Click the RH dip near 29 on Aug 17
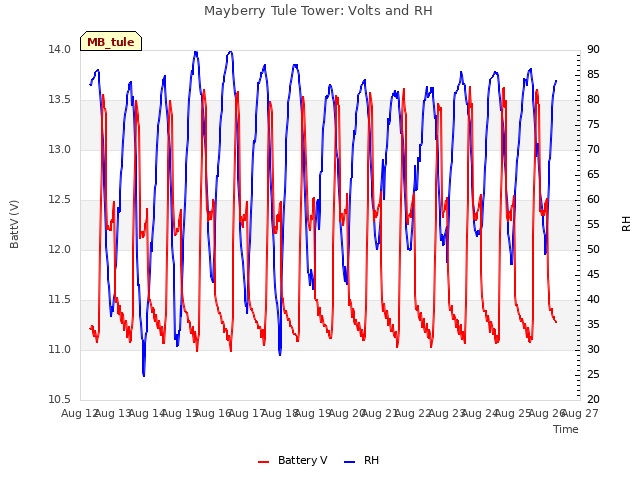The height and width of the screenshot is (480, 640). coord(280,353)
